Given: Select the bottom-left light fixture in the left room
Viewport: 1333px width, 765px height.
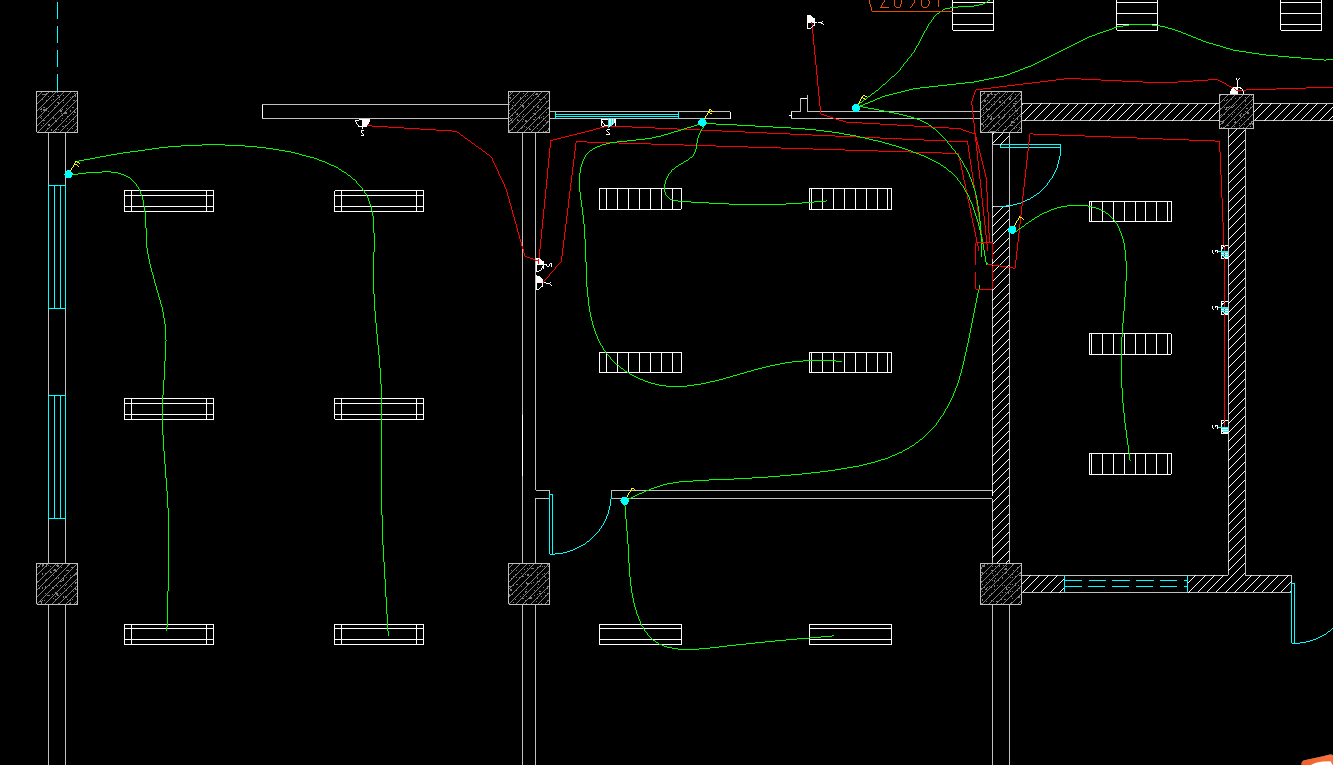Looking at the screenshot, I should [x=169, y=634].
